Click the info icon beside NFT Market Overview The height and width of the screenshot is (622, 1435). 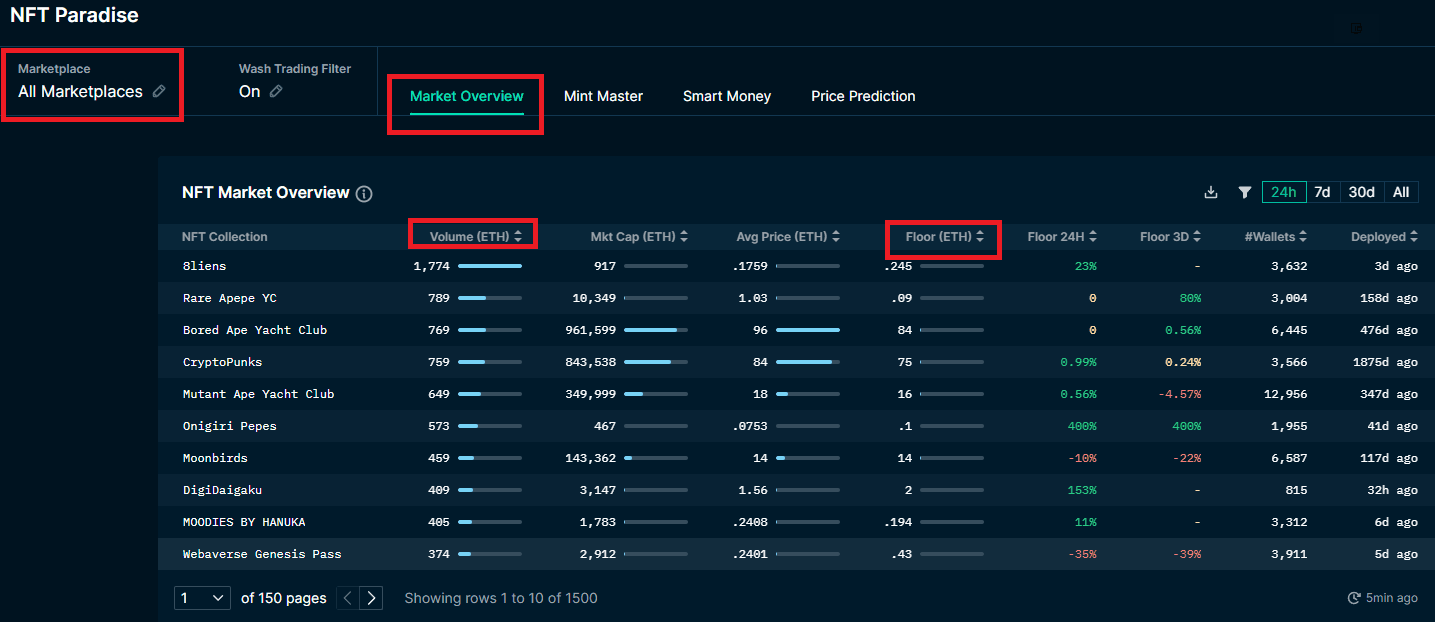click(x=364, y=194)
